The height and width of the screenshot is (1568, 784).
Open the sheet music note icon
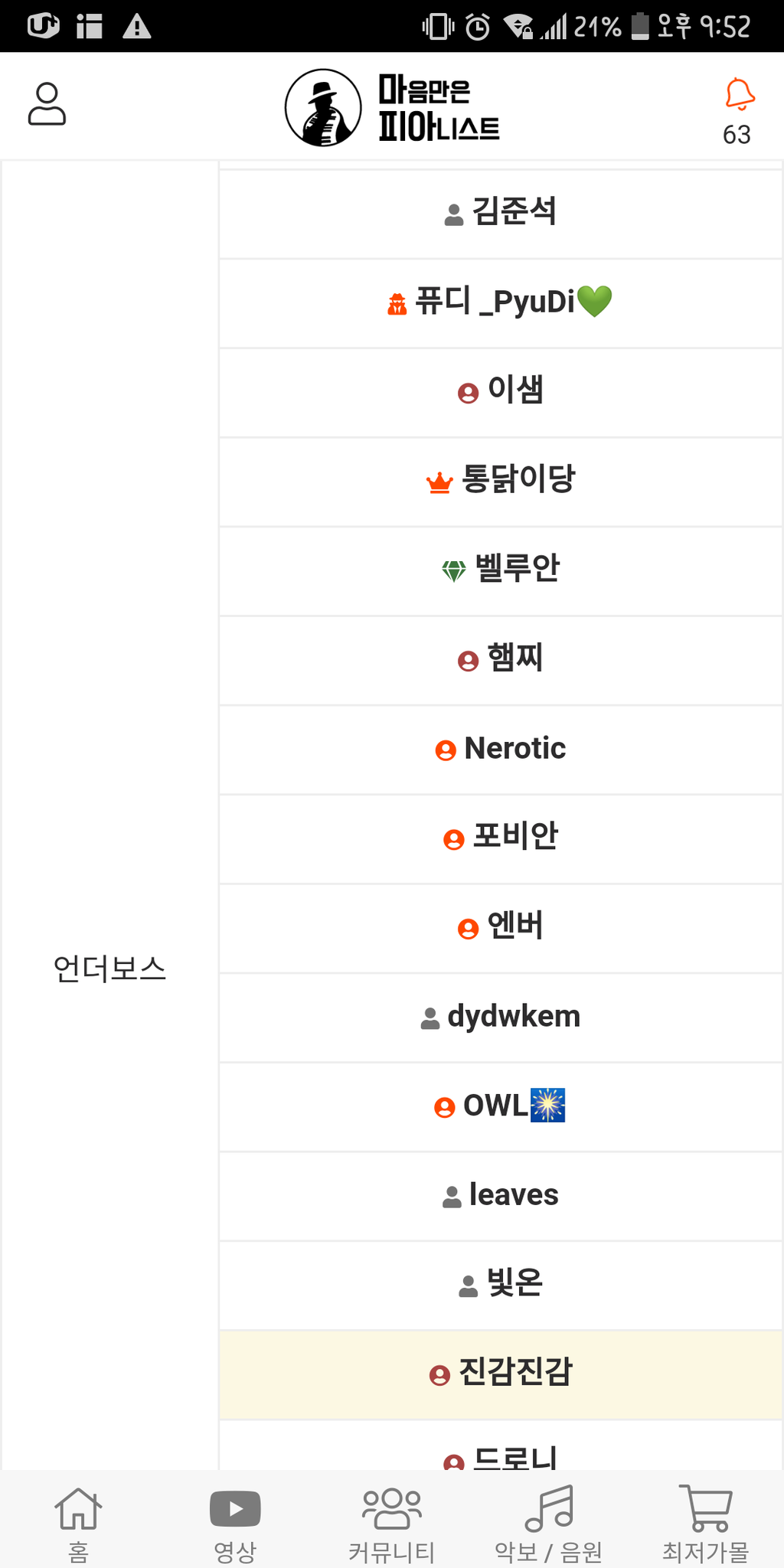click(549, 1508)
